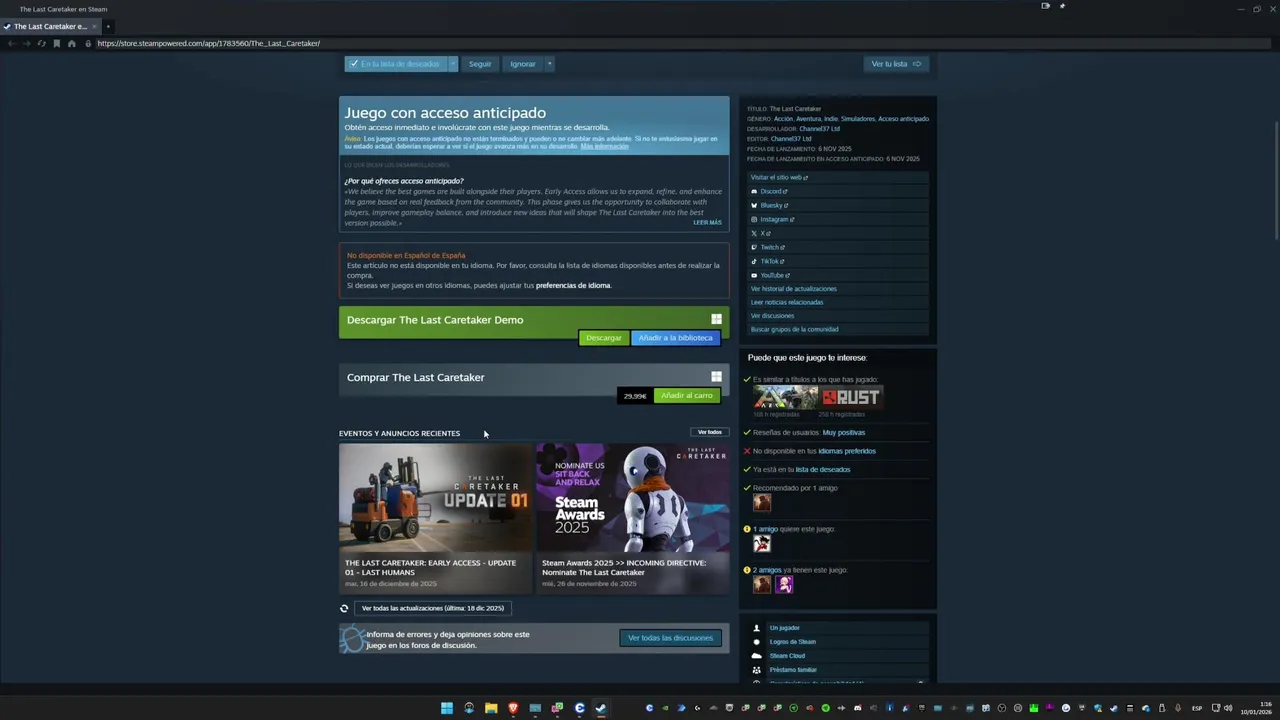Click 'Muy positivas' reviews link

pos(844,433)
